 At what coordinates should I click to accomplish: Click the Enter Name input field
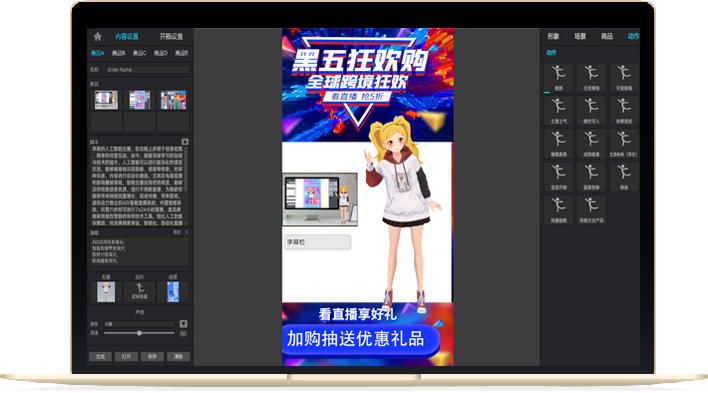(x=148, y=70)
